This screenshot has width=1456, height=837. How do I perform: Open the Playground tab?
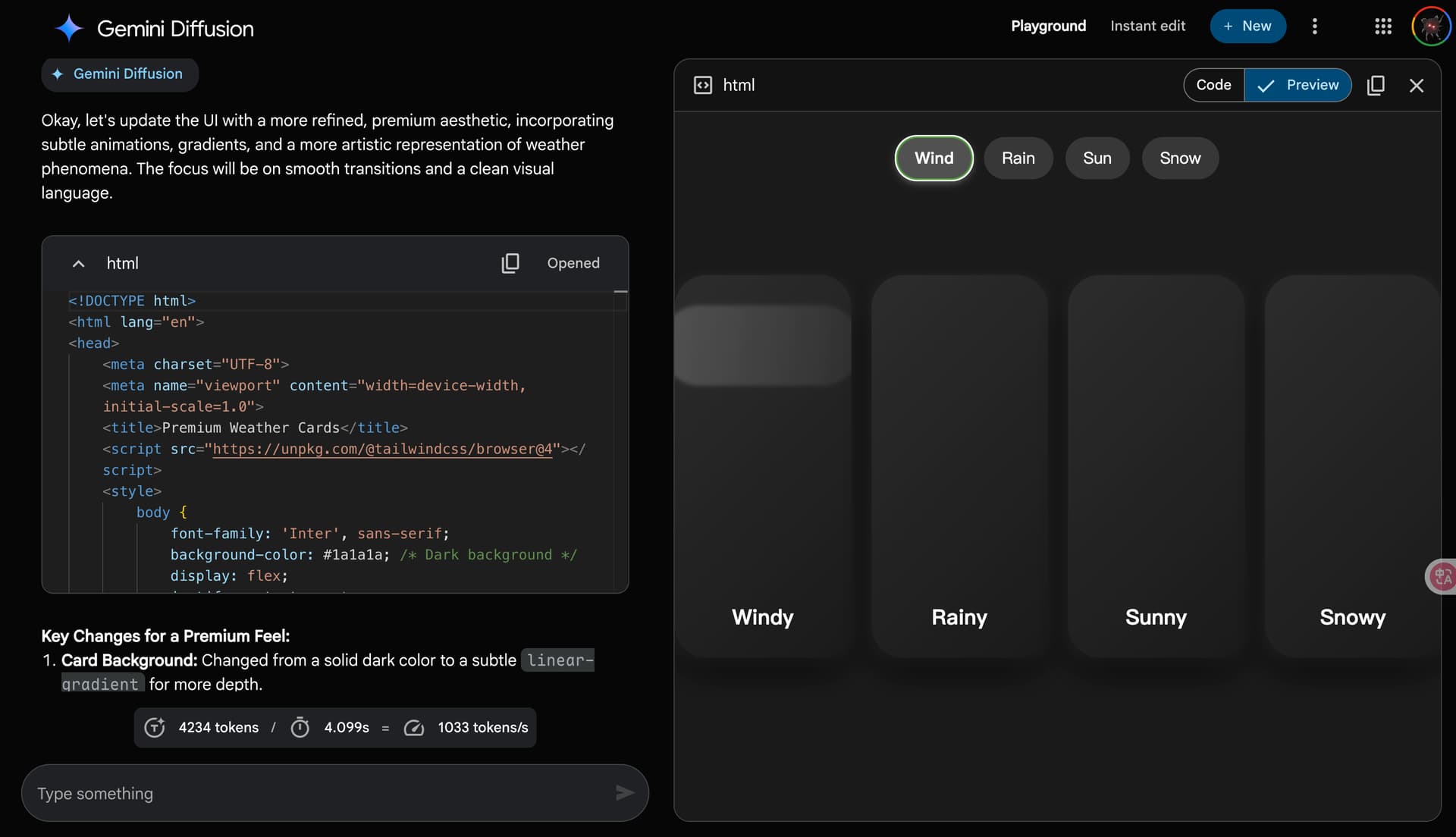(x=1048, y=26)
